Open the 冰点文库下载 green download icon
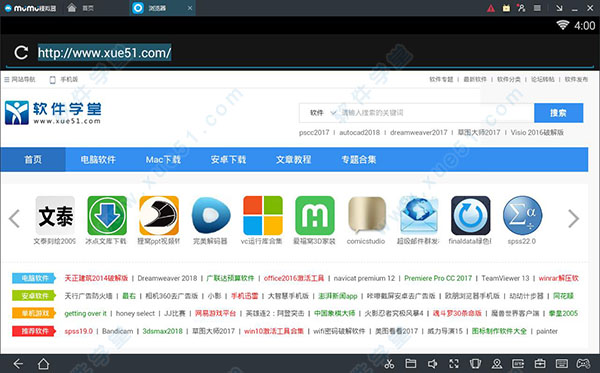 pyautogui.click(x=107, y=215)
